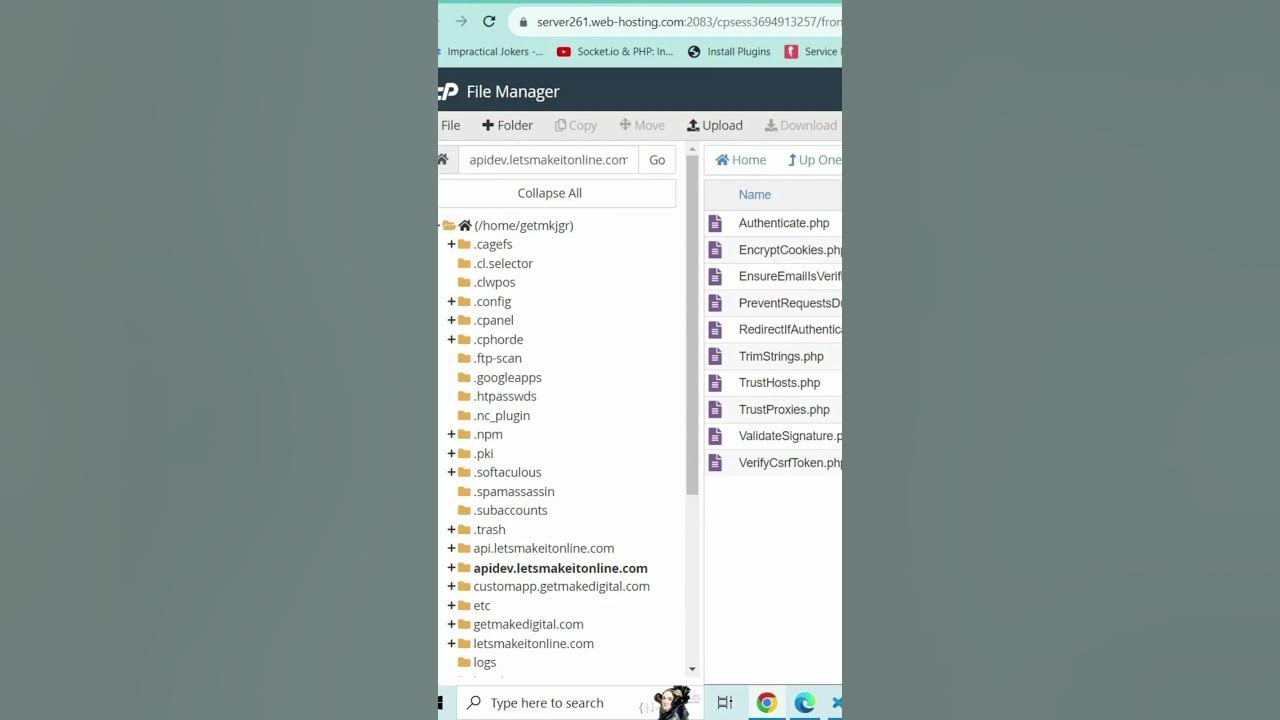1280x720 pixels.
Task: Sort files by the Name column header
Action: pos(755,194)
